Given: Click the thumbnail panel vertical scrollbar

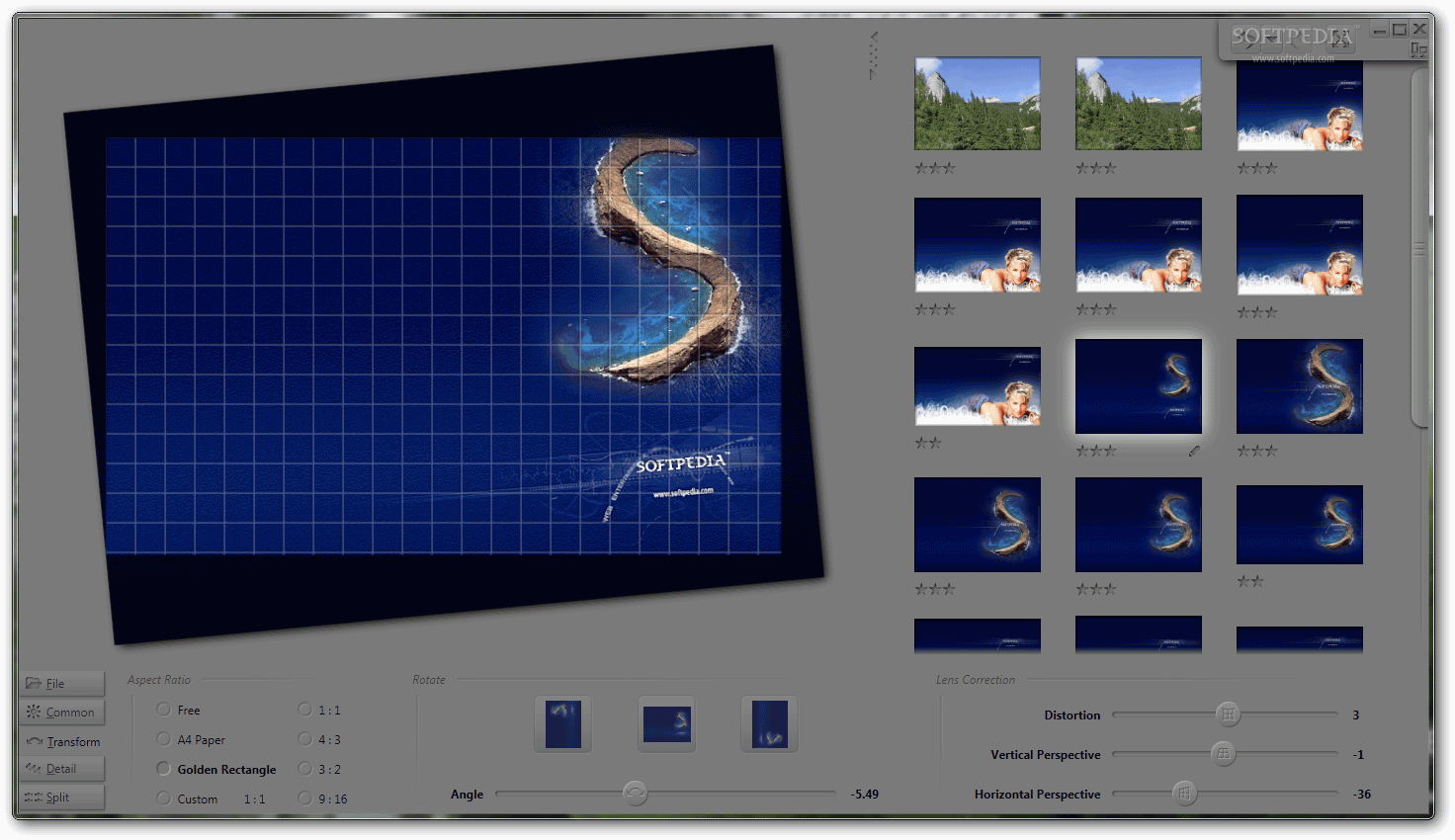Looking at the screenshot, I should coord(1420,249).
